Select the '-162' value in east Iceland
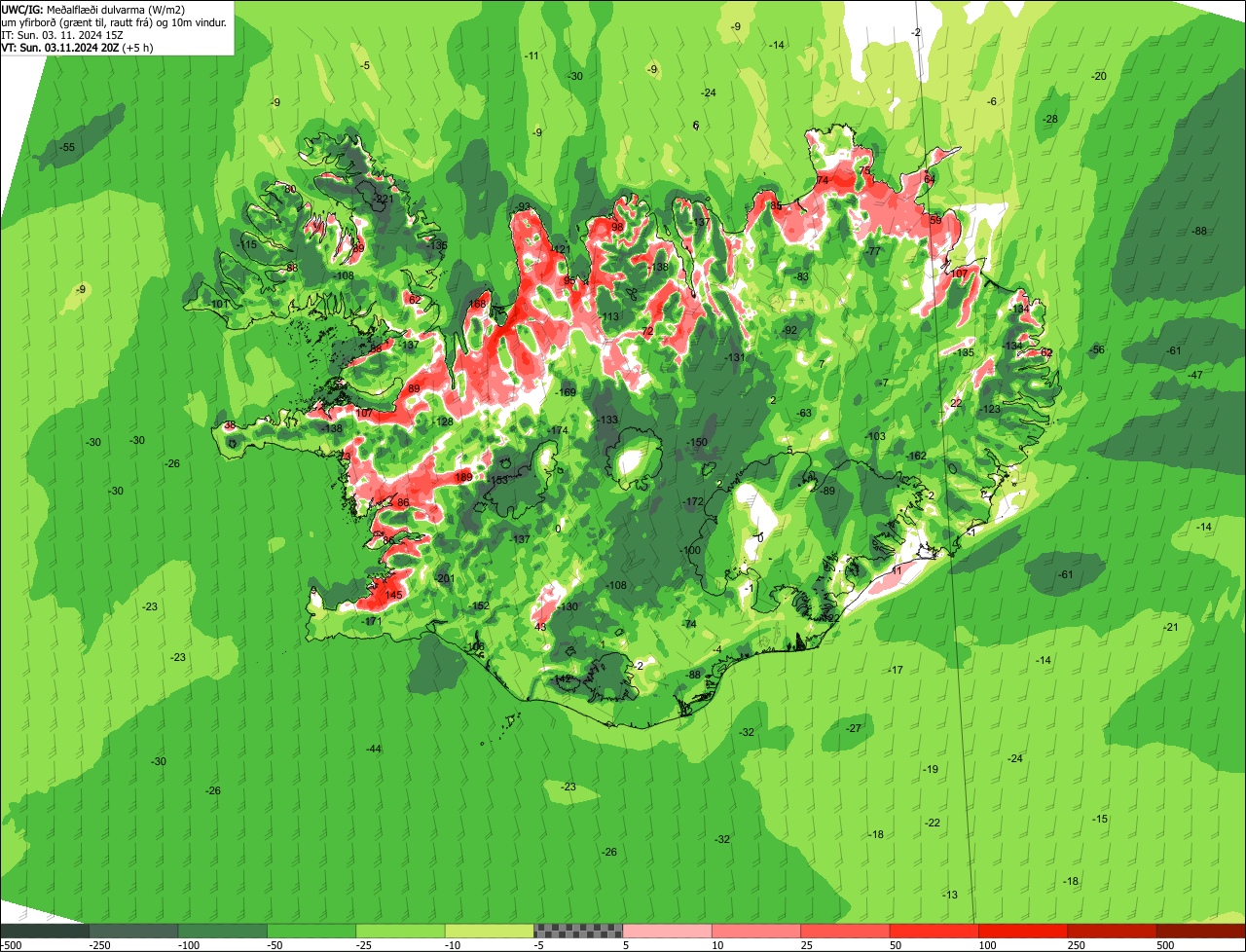The height and width of the screenshot is (952, 1246). [x=916, y=456]
